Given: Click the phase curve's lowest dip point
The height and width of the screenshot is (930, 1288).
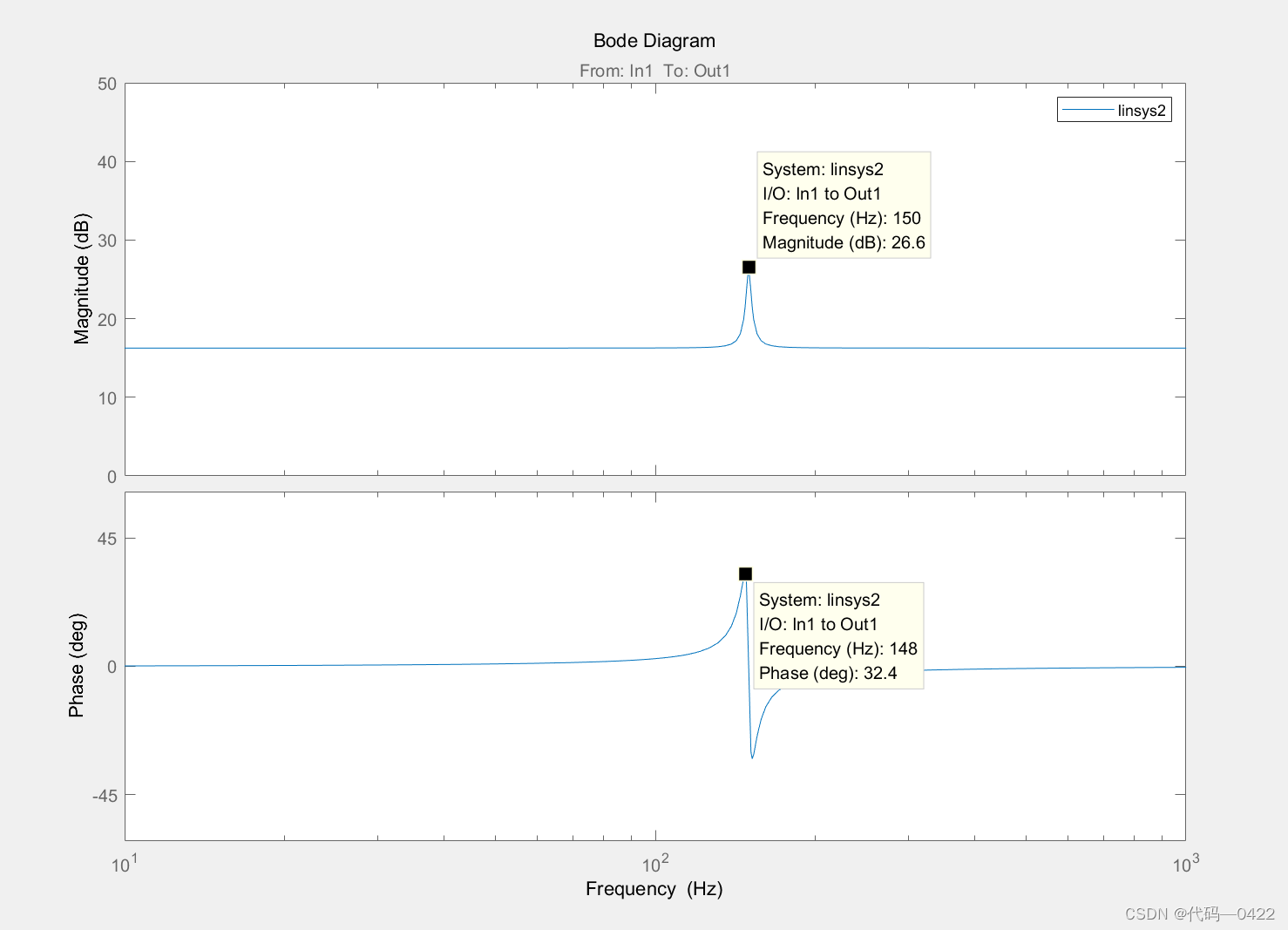Looking at the screenshot, I should point(752,757).
